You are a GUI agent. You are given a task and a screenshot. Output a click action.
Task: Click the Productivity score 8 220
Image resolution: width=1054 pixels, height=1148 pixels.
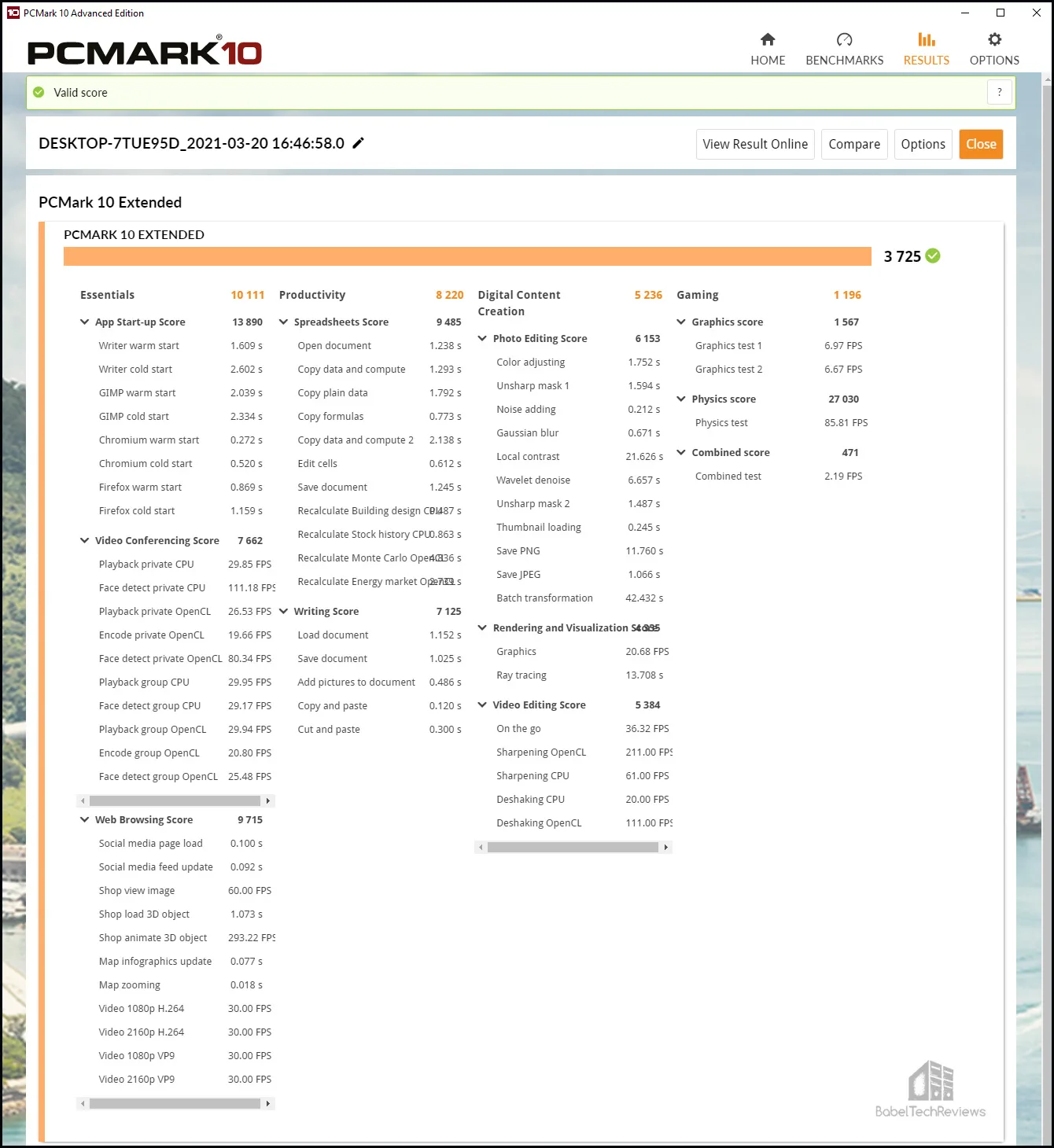point(450,295)
